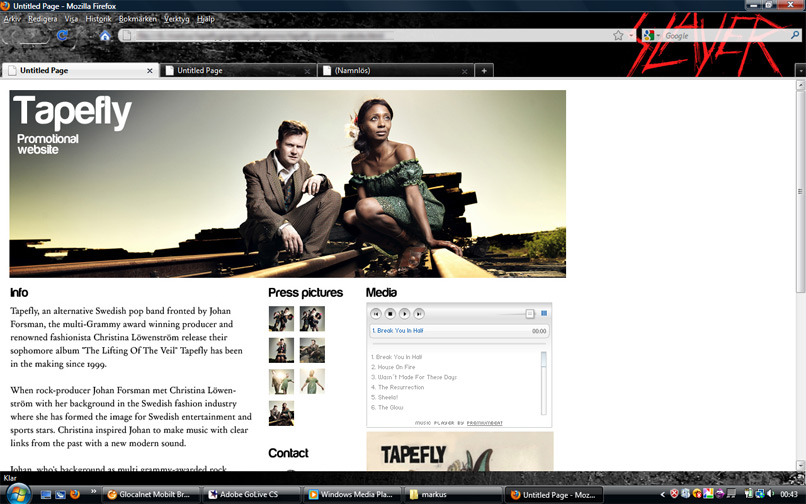Switch to Glocalnet Mobilt taskbar window
Screen dimensions: 806x504
150,495
